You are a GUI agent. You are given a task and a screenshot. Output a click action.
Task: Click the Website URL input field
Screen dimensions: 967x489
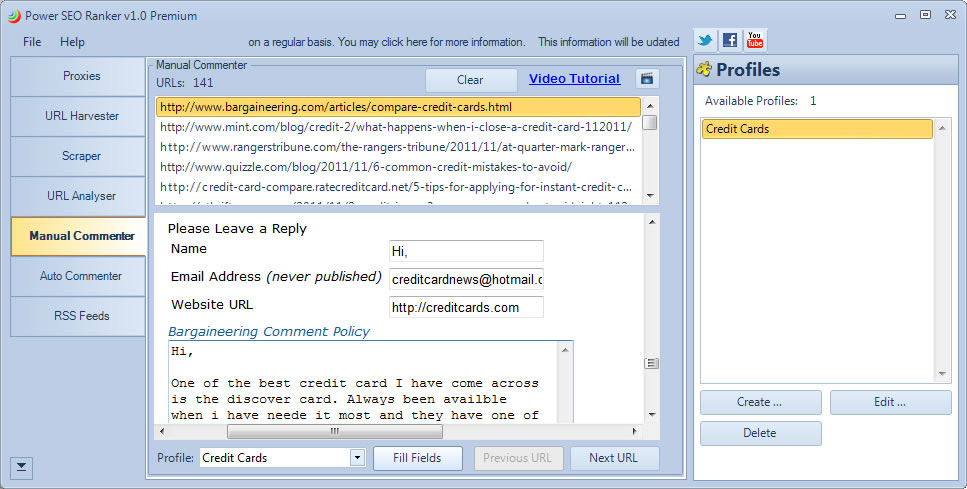pyautogui.click(x=466, y=307)
